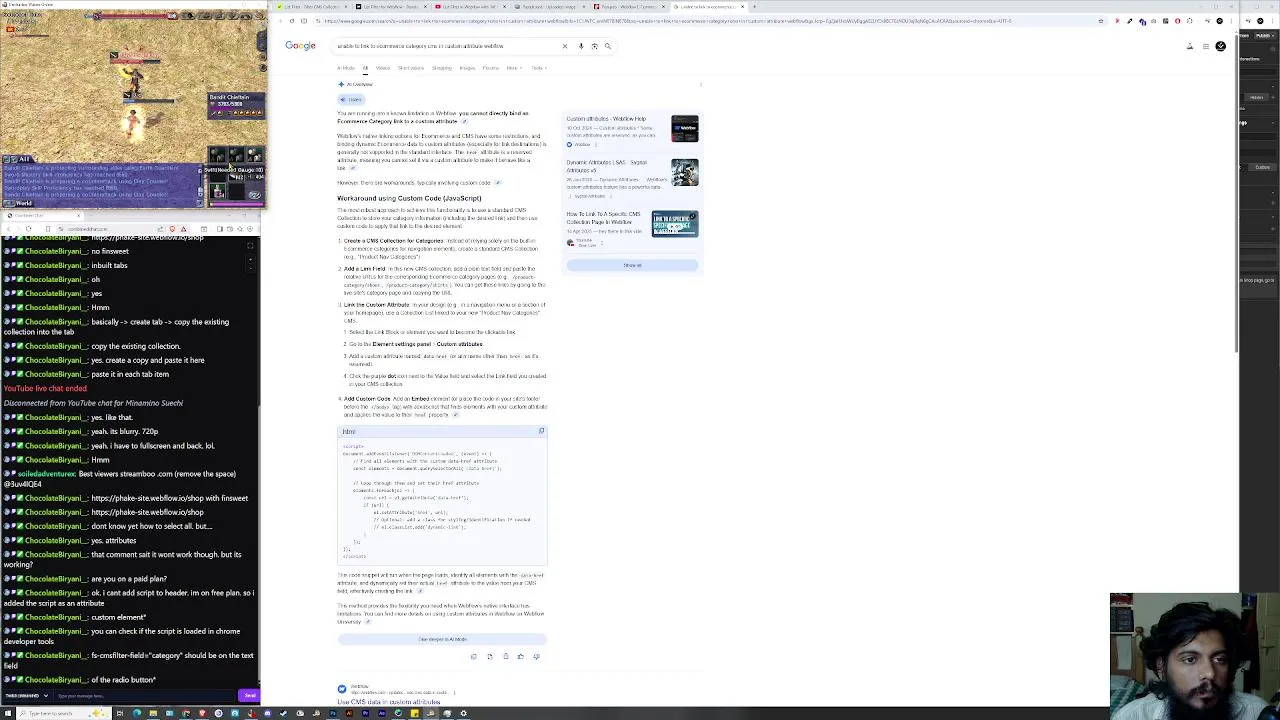Switch to the Images results tab
This screenshot has height=720, width=1280.
pyautogui.click(x=467, y=68)
